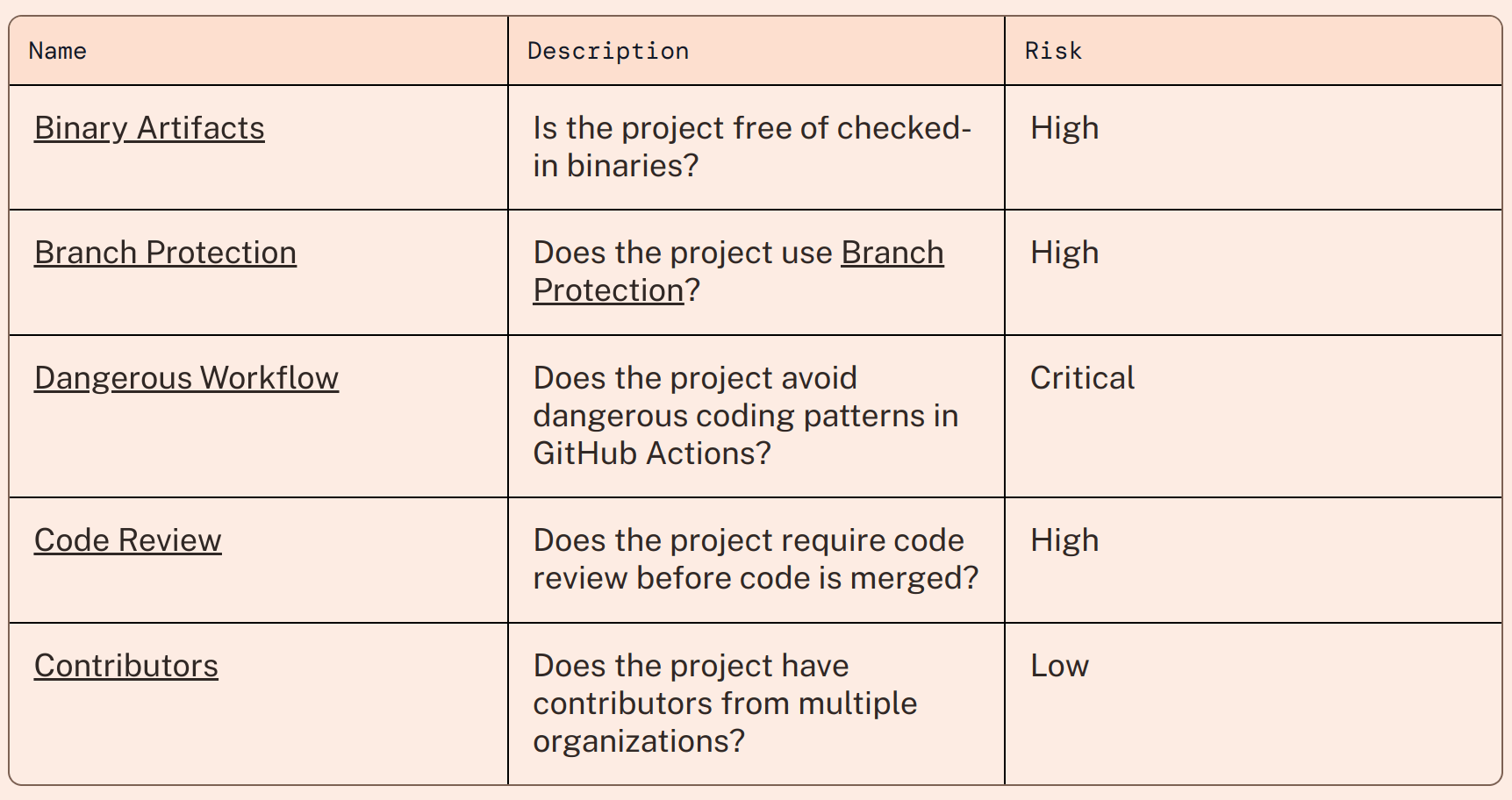Open the Dangerous Workflow link
1512x800 pixels.
[x=186, y=378]
